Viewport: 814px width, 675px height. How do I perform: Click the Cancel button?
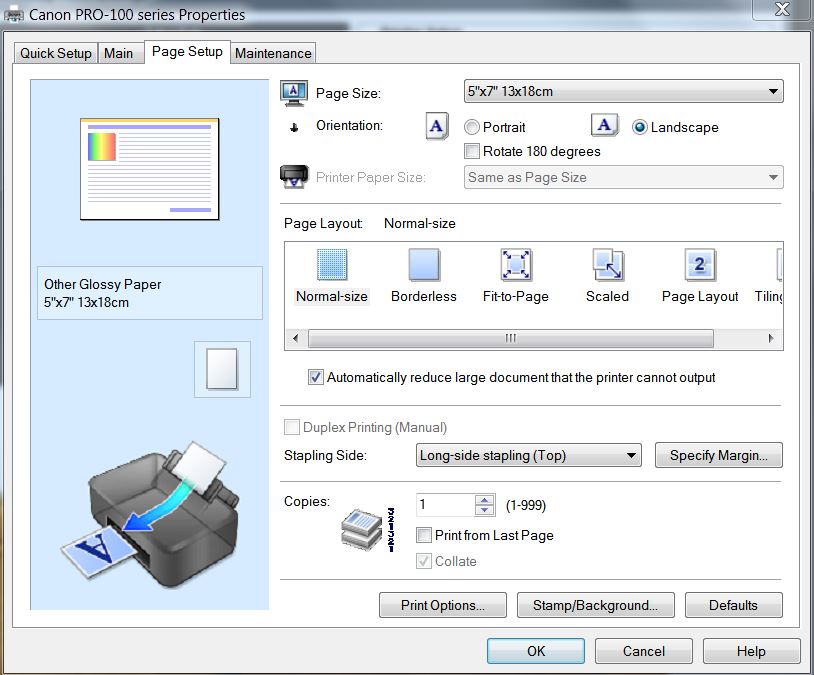[x=644, y=651]
